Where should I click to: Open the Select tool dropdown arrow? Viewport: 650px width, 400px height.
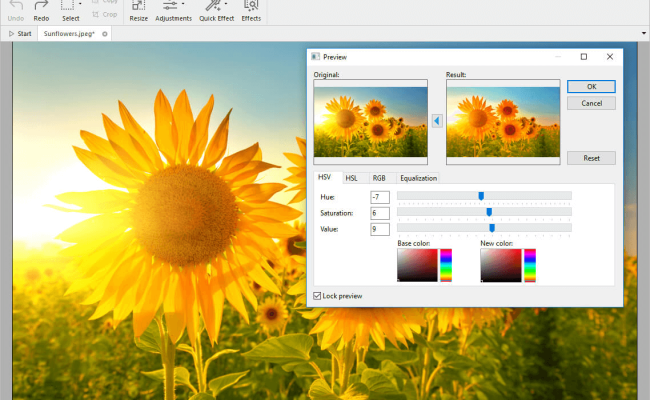[80, 4]
